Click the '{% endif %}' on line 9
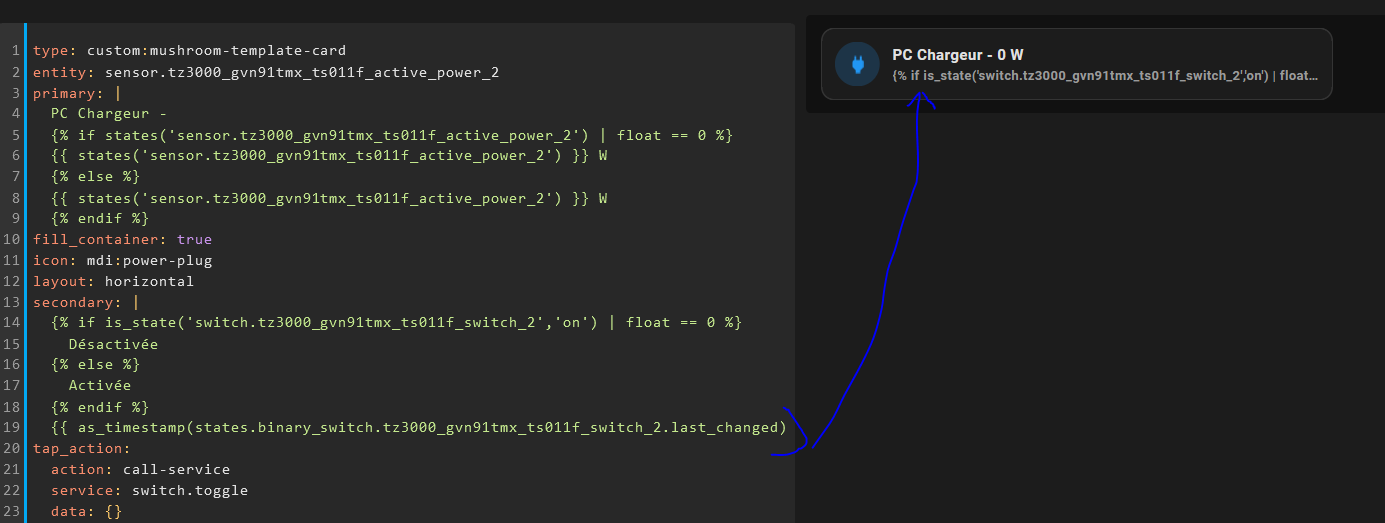 tap(100, 218)
